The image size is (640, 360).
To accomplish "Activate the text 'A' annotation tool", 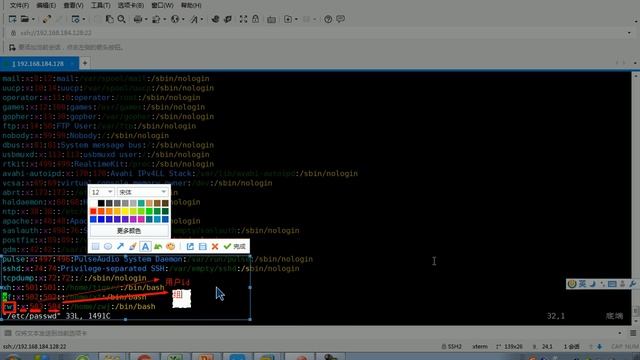I will pos(145,247).
